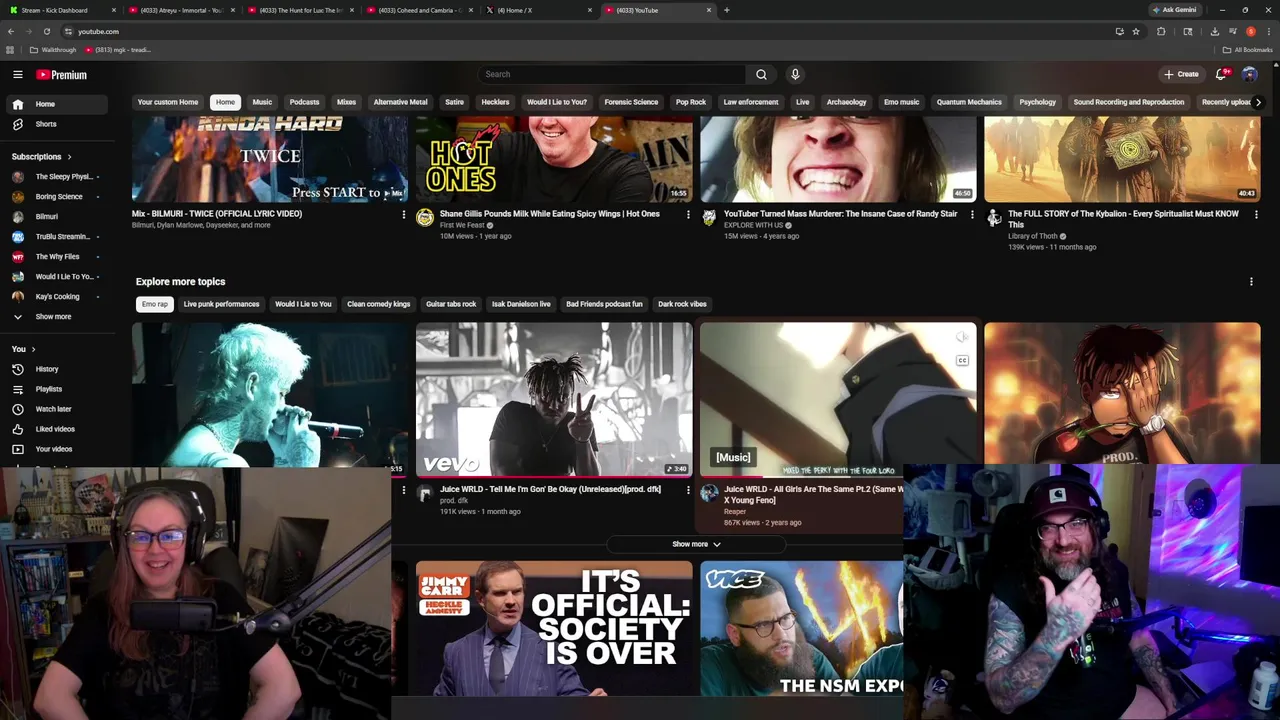Start voice search with the microphone icon
This screenshot has height=720, width=1280.
click(795, 74)
